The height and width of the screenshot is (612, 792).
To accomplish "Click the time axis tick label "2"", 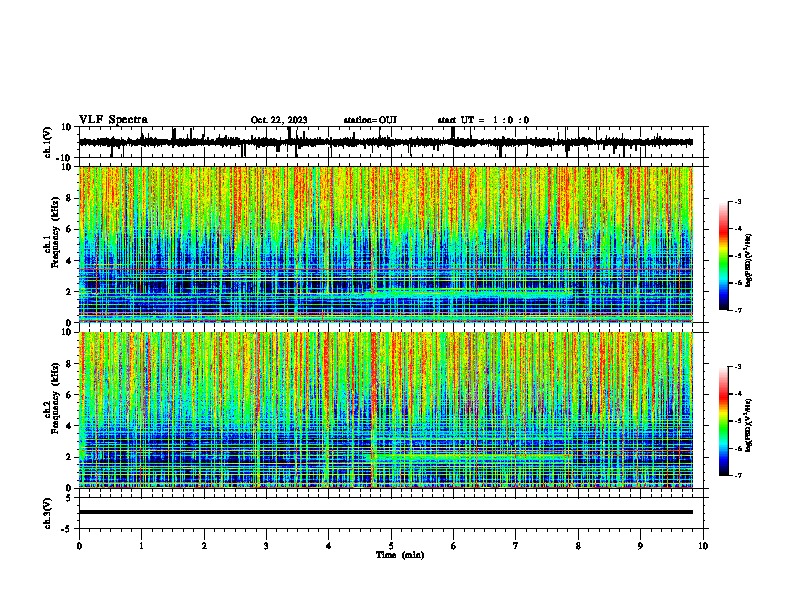I will point(204,546).
